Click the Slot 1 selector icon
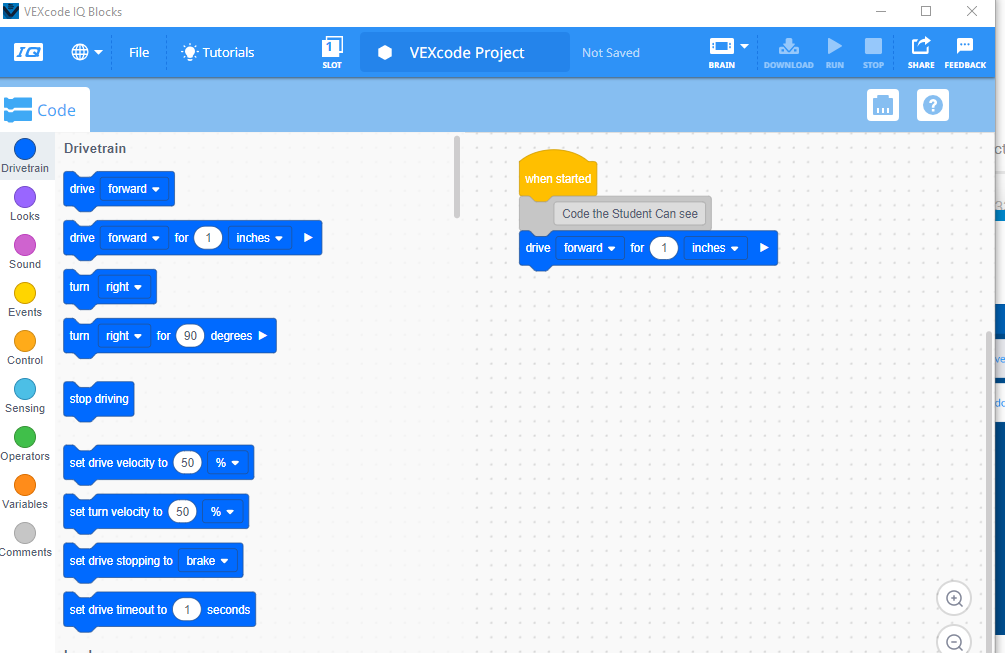The width and height of the screenshot is (1005, 653). pyautogui.click(x=332, y=48)
